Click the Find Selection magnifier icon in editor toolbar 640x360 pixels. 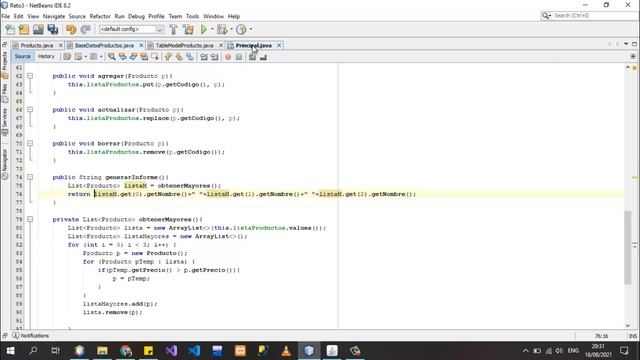pyautogui.click(x=111, y=57)
